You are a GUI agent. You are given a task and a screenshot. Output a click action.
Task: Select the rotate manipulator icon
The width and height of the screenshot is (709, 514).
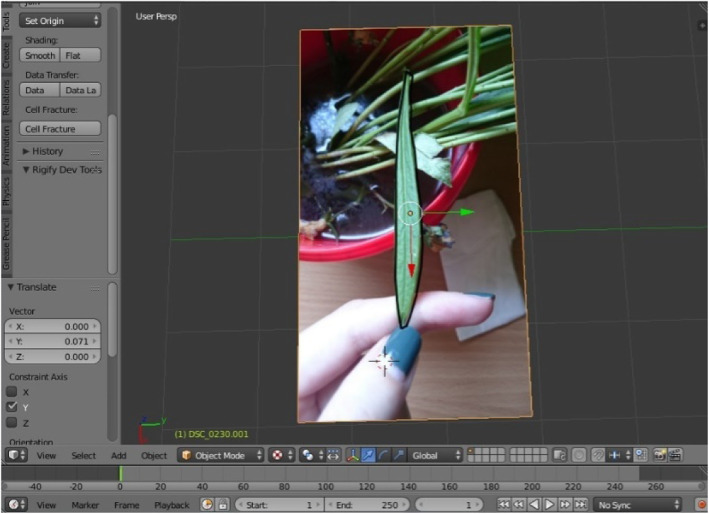383,455
